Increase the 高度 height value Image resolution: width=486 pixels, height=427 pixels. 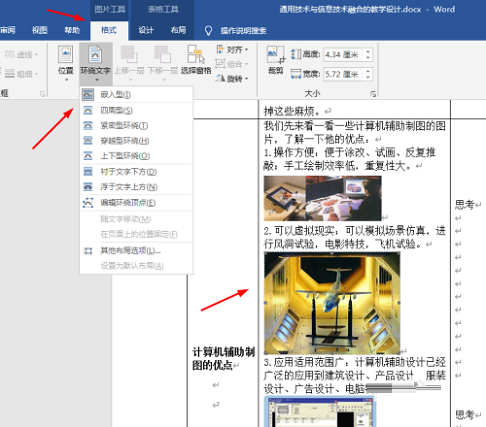coord(368,51)
